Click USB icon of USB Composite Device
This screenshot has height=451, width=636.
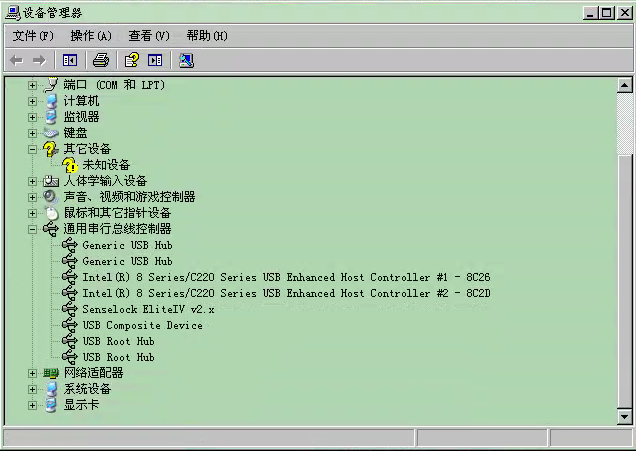pyautogui.click(x=70, y=325)
